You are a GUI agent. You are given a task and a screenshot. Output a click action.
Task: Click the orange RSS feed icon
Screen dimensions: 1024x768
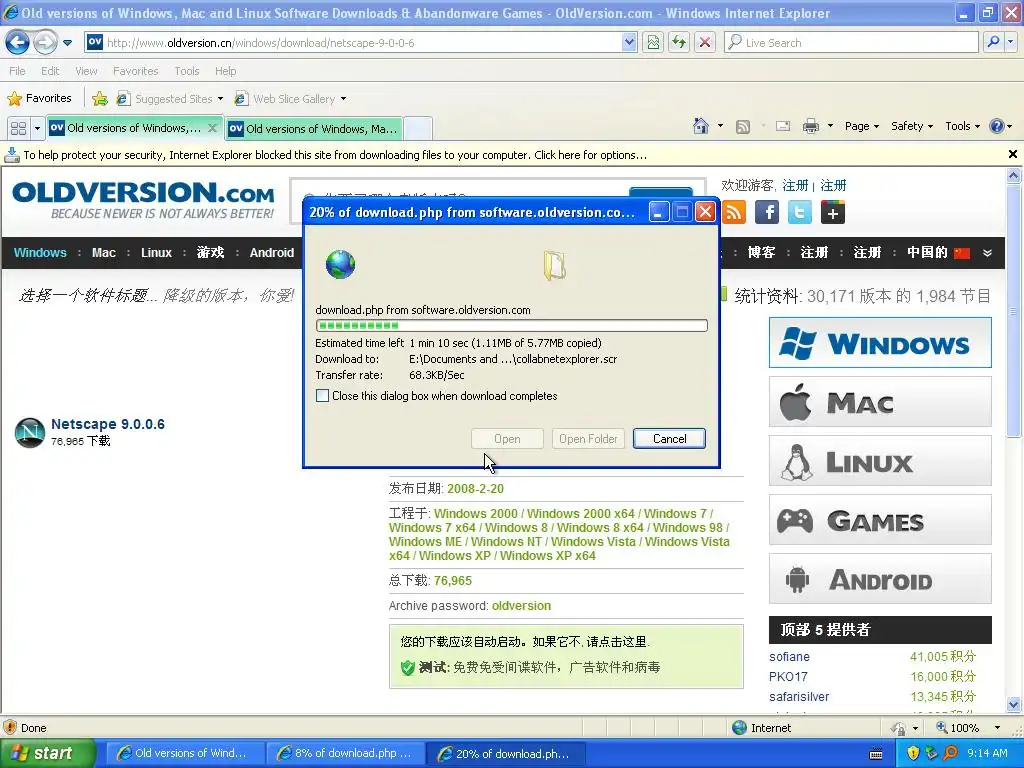734,212
